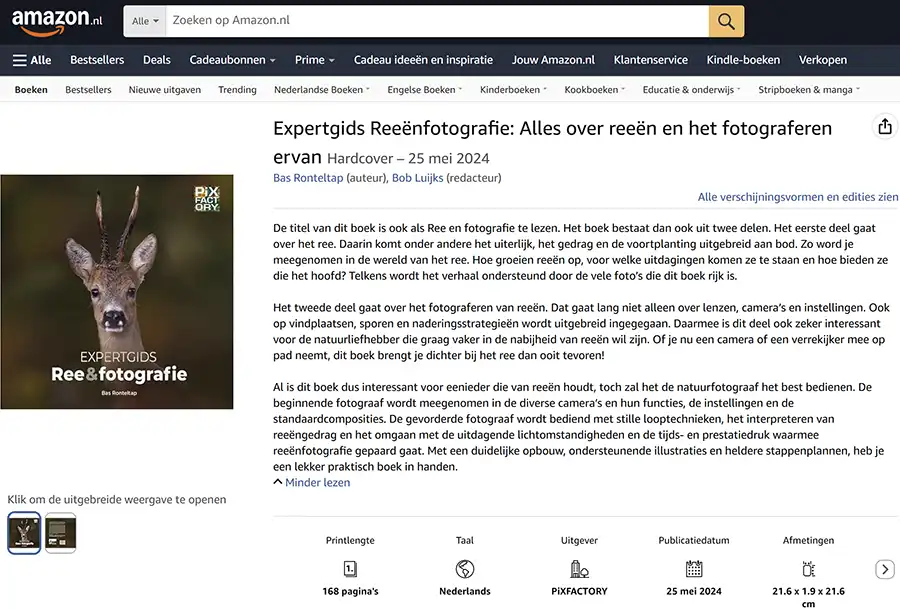Switch to the Trending tab
Screen dimensions: 900x609
[x=237, y=89]
